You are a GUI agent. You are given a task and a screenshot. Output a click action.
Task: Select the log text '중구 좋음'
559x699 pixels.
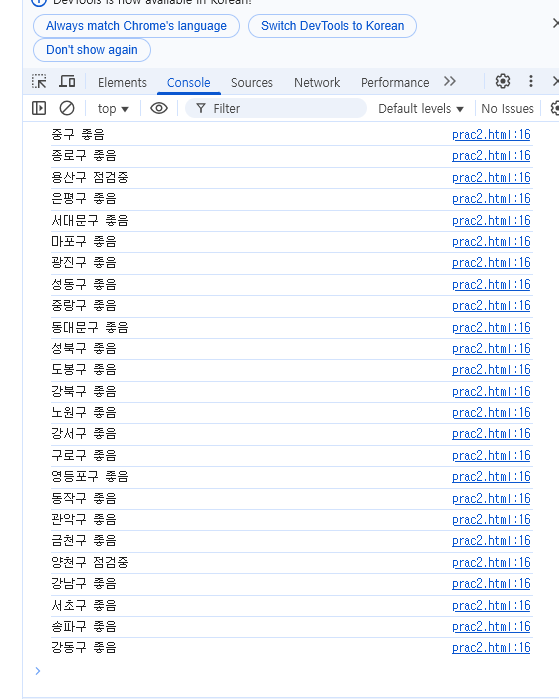click(78, 135)
